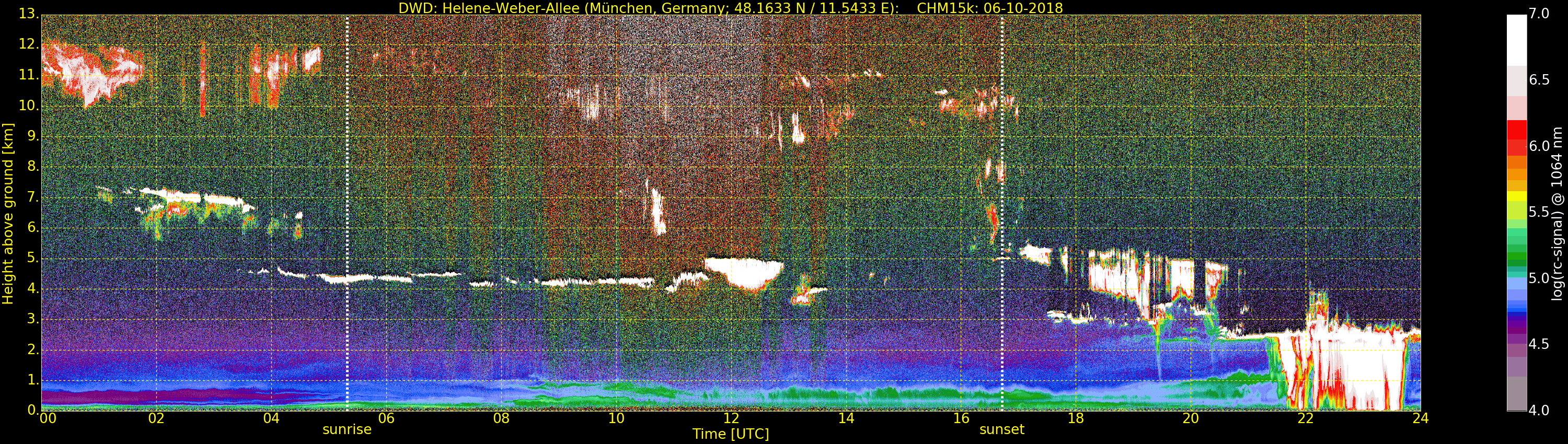
Task: Click the time axis tick '10'
Action: 616,418
